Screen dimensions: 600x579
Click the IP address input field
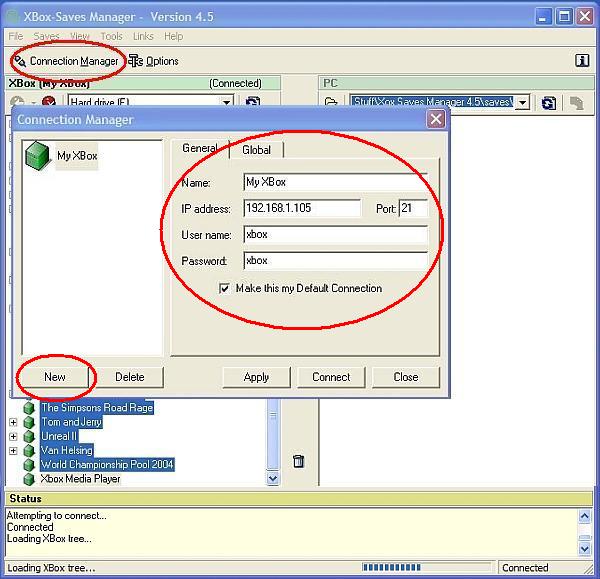pyautogui.click(x=302, y=208)
